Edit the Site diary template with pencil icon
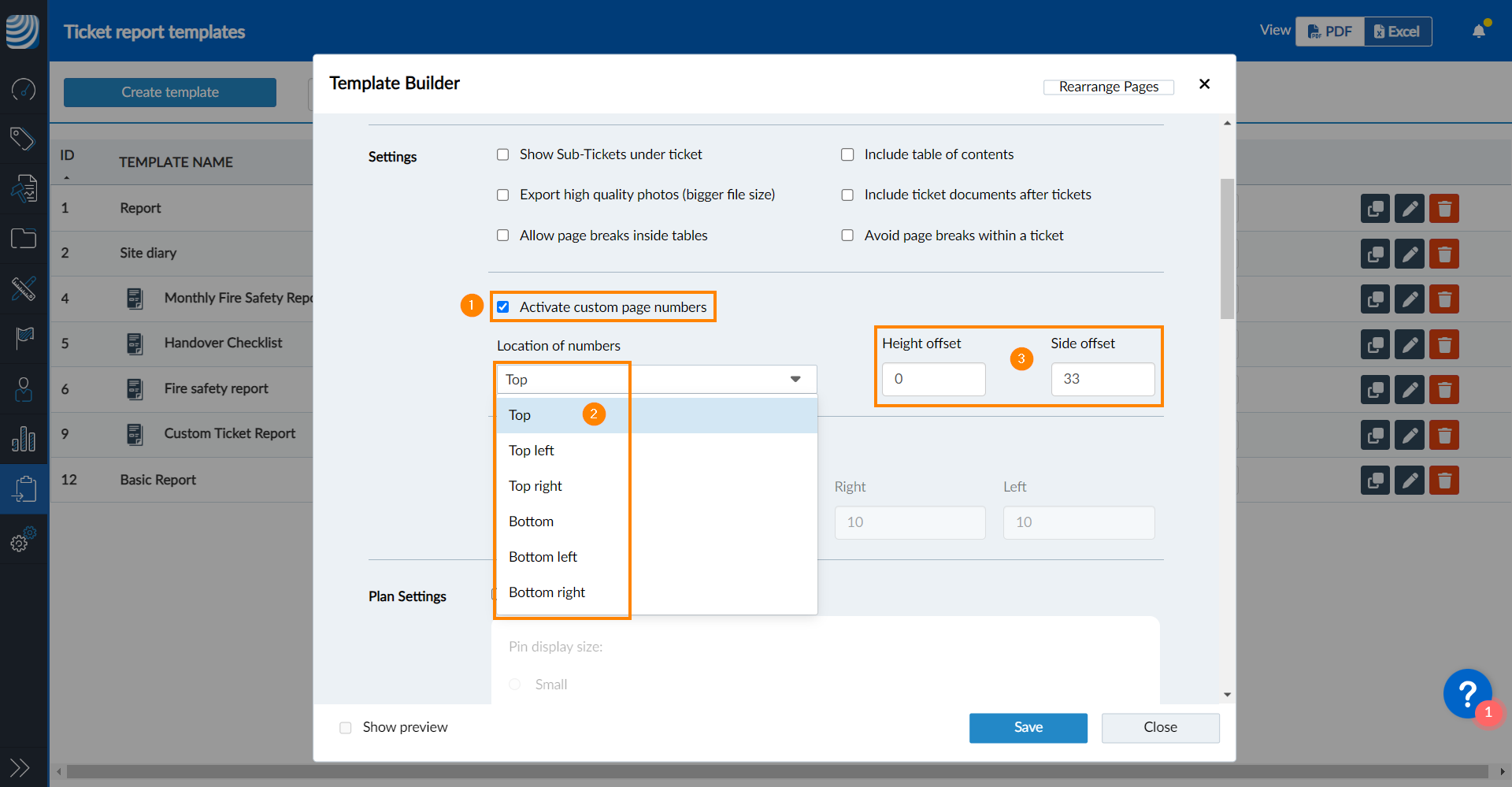The height and width of the screenshot is (787, 1512). click(x=1409, y=254)
